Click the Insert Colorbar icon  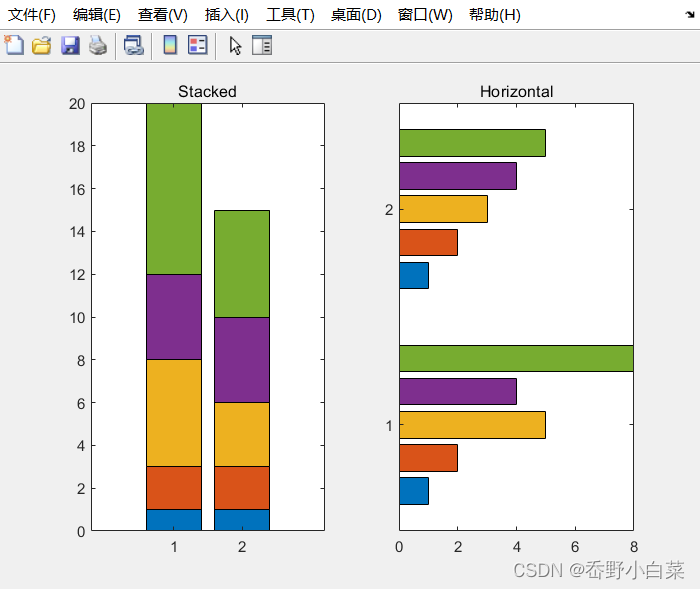pyautogui.click(x=170, y=45)
